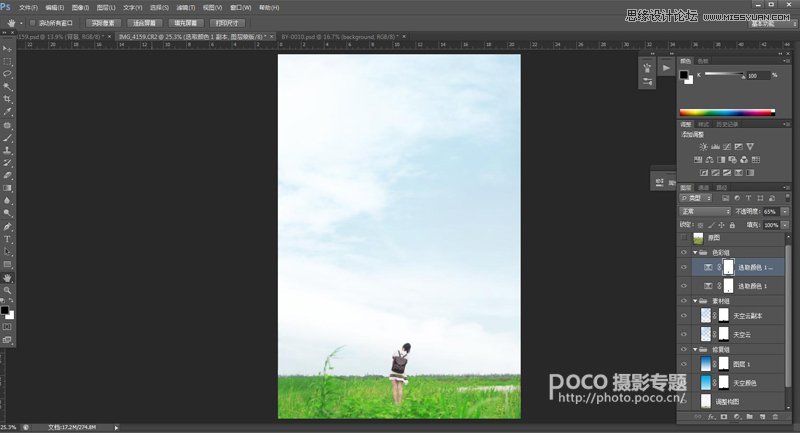Hide the 图层 1 layer
Image resolution: width=800 pixels, height=433 pixels.
pos(684,364)
